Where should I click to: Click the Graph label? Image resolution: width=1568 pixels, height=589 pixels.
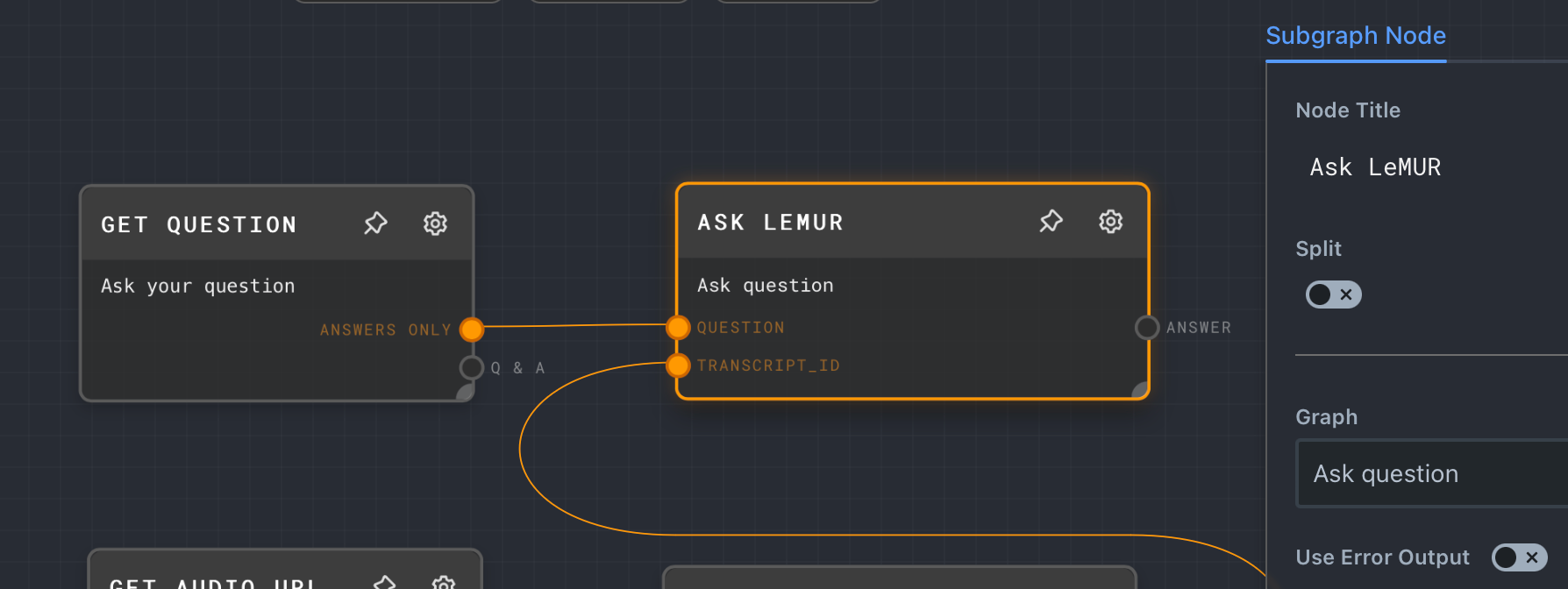click(1327, 417)
